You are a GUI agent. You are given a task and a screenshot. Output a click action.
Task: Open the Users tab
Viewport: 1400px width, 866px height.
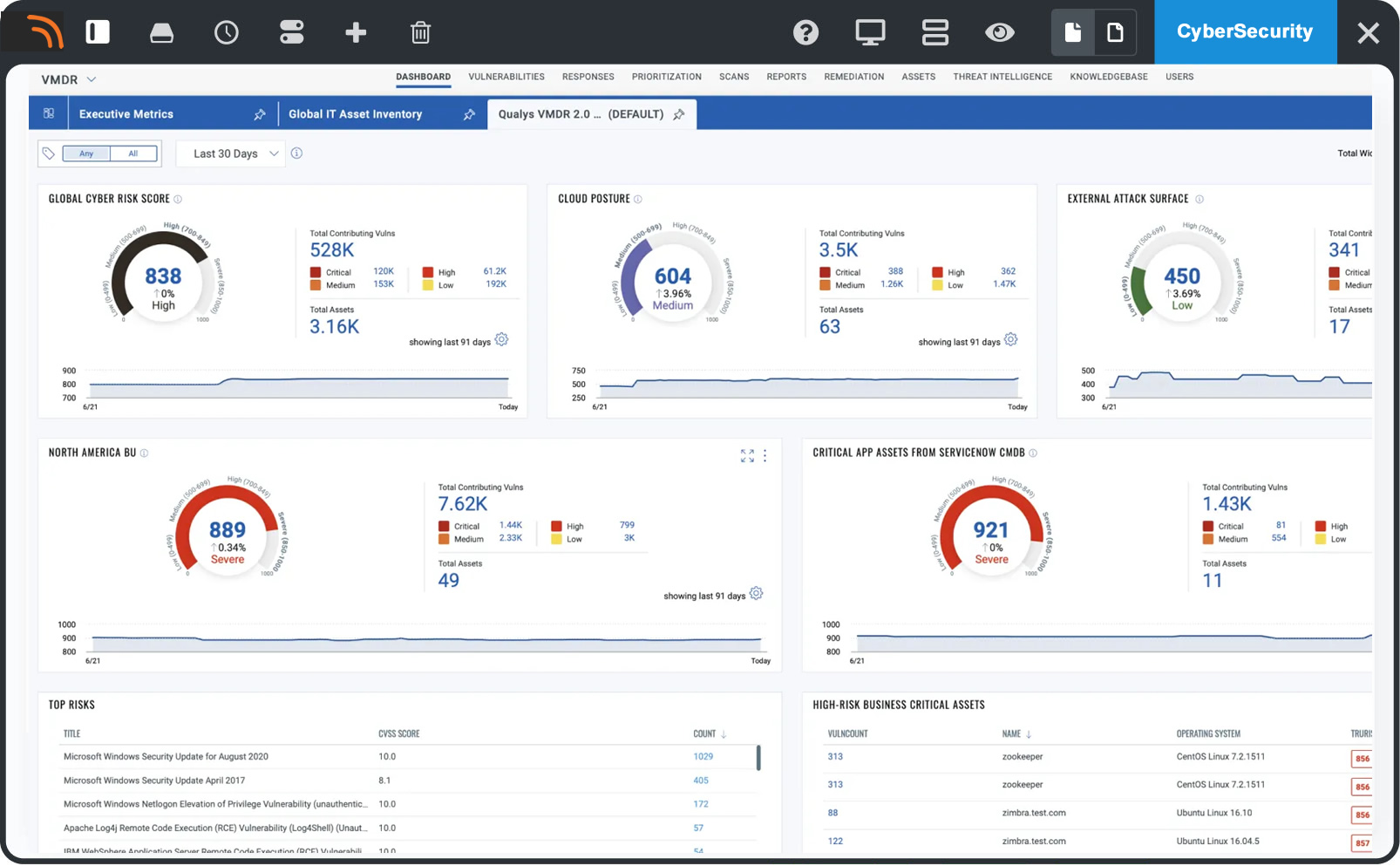click(1179, 77)
